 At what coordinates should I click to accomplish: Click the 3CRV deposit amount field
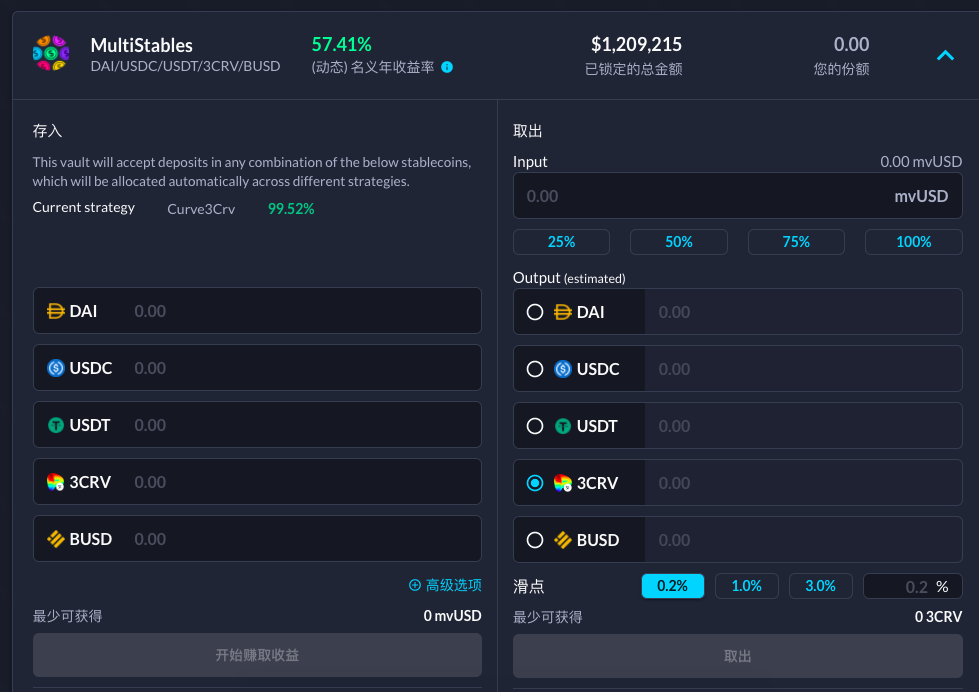(x=257, y=482)
